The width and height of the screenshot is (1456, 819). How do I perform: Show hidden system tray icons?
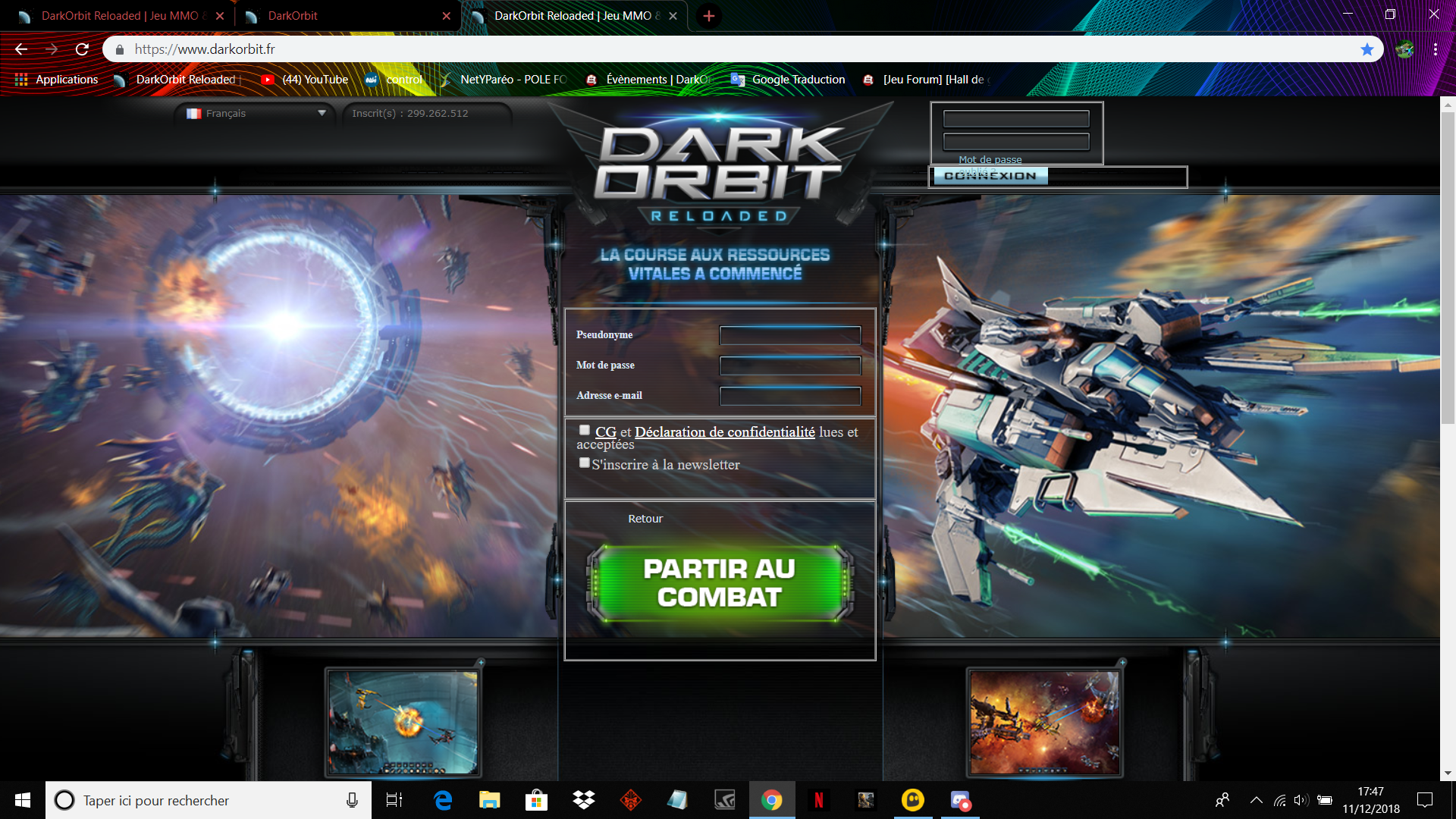point(1257,800)
